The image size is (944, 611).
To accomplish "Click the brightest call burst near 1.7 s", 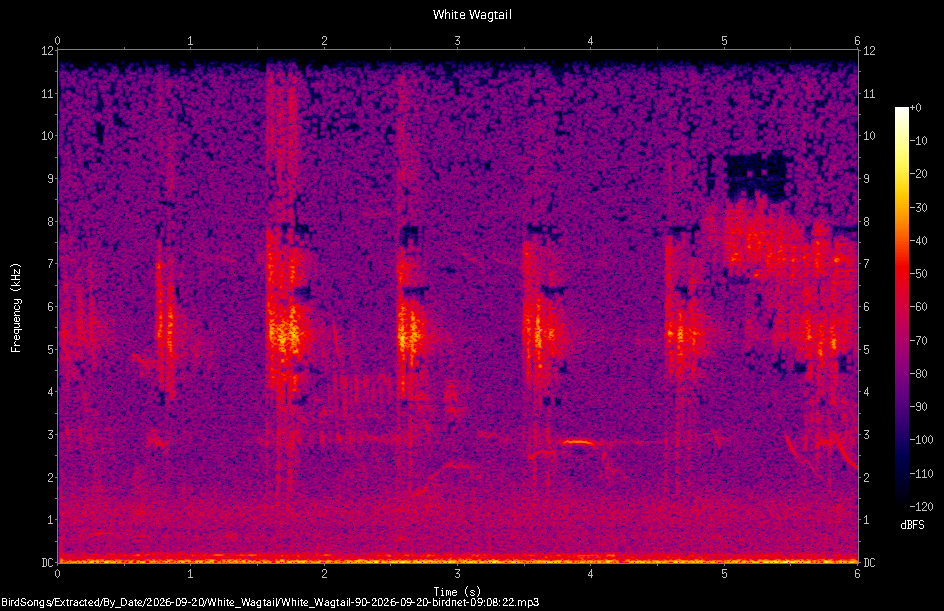I will (285, 330).
